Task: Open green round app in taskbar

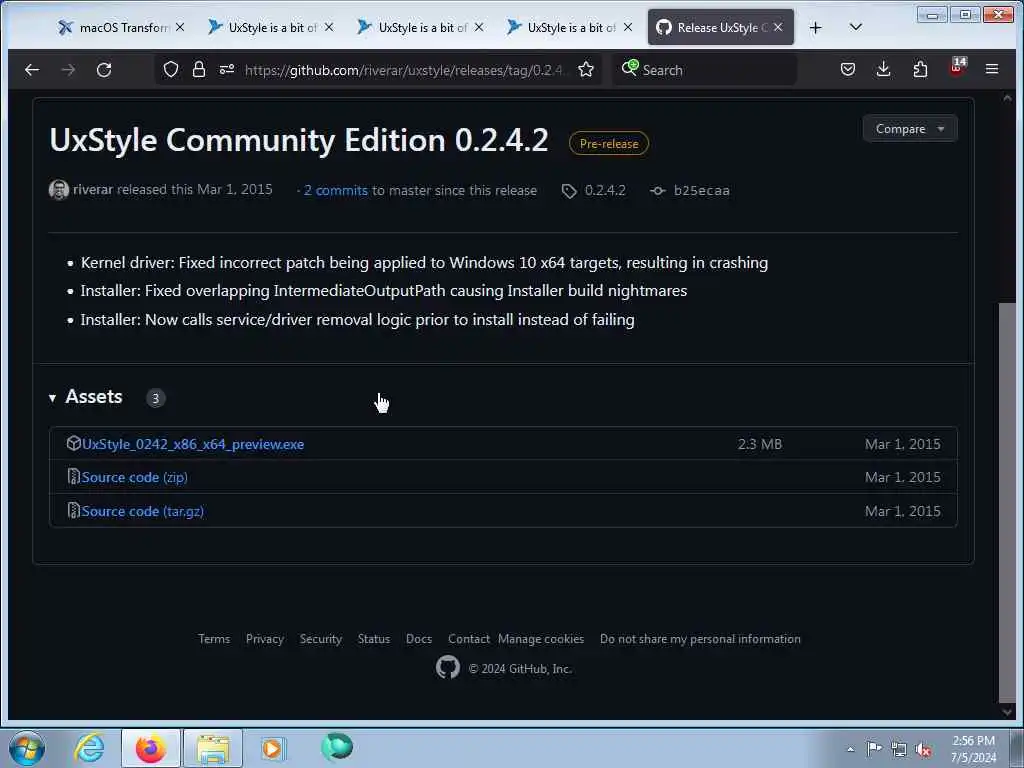Action: pos(337,746)
